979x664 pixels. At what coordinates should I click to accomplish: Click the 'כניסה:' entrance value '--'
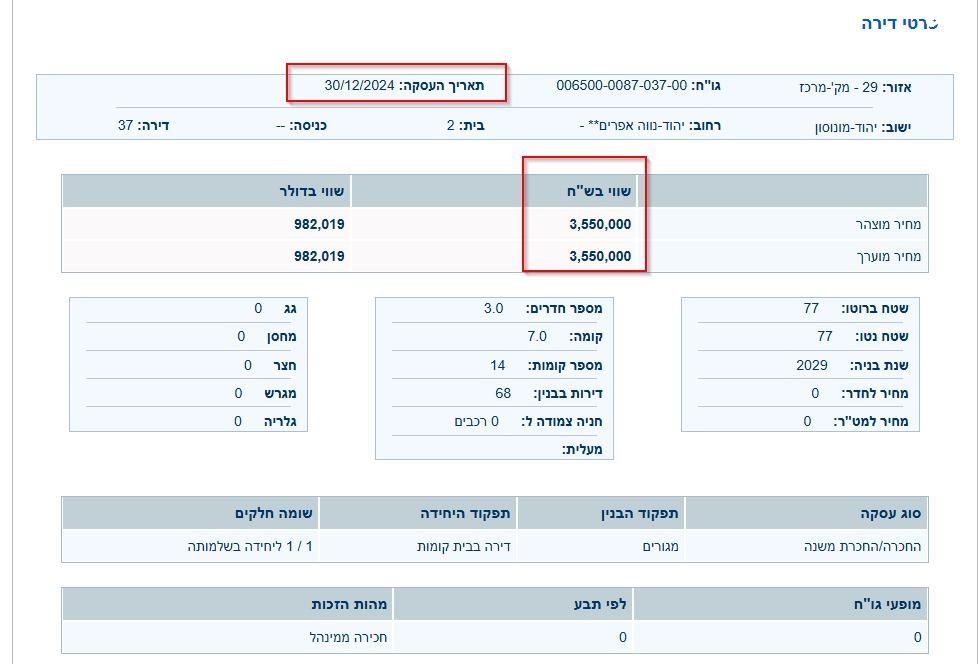click(x=281, y=126)
